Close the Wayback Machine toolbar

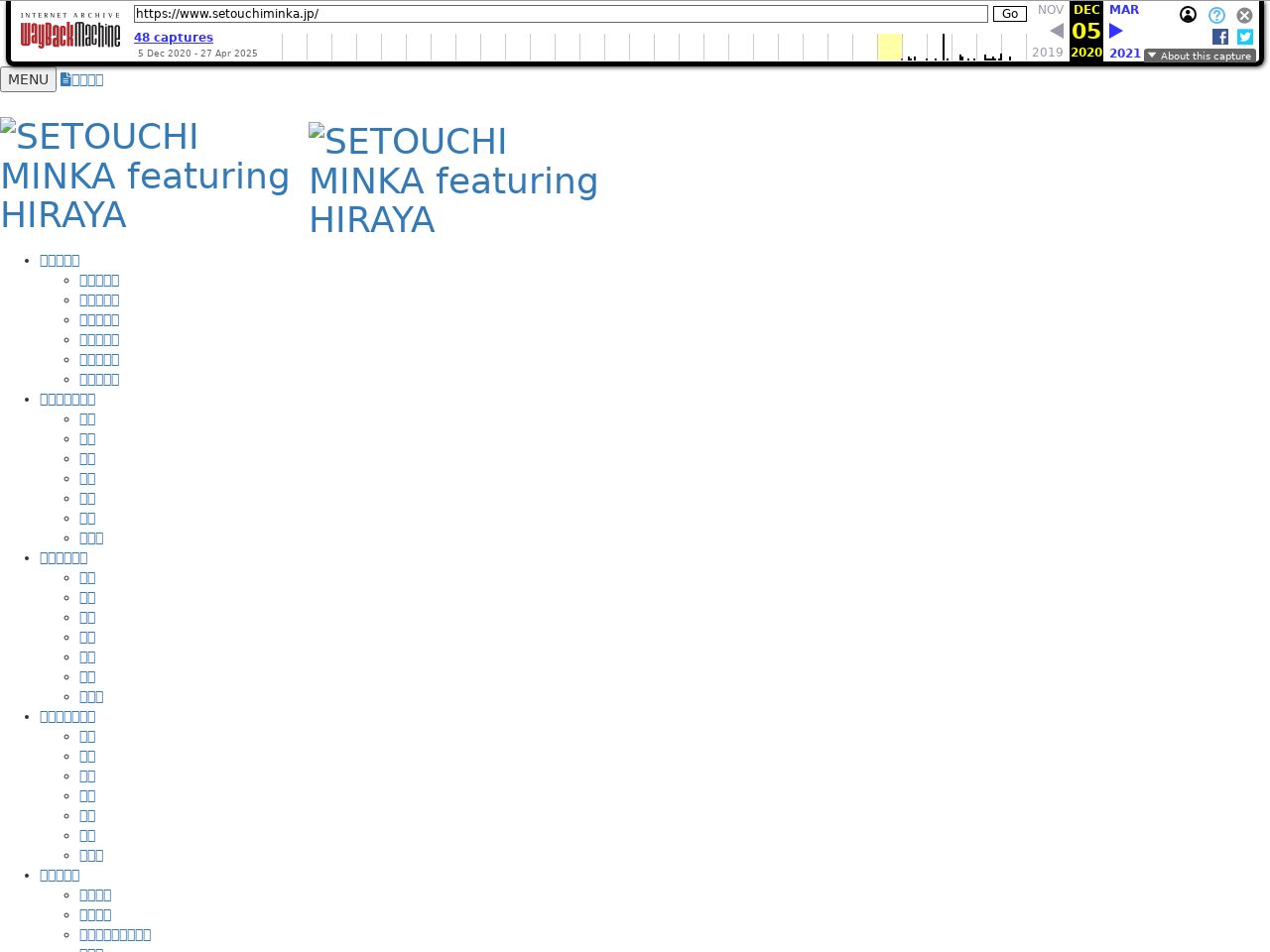pos(1244,15)
